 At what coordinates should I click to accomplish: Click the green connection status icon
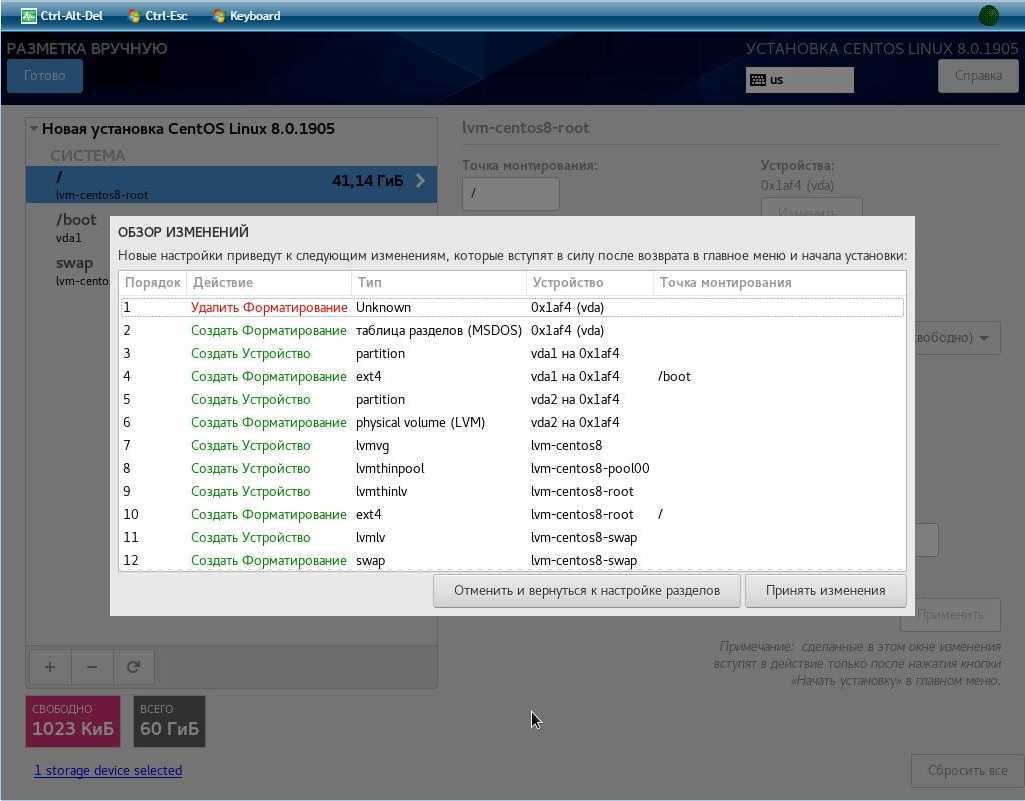[988, 15]
